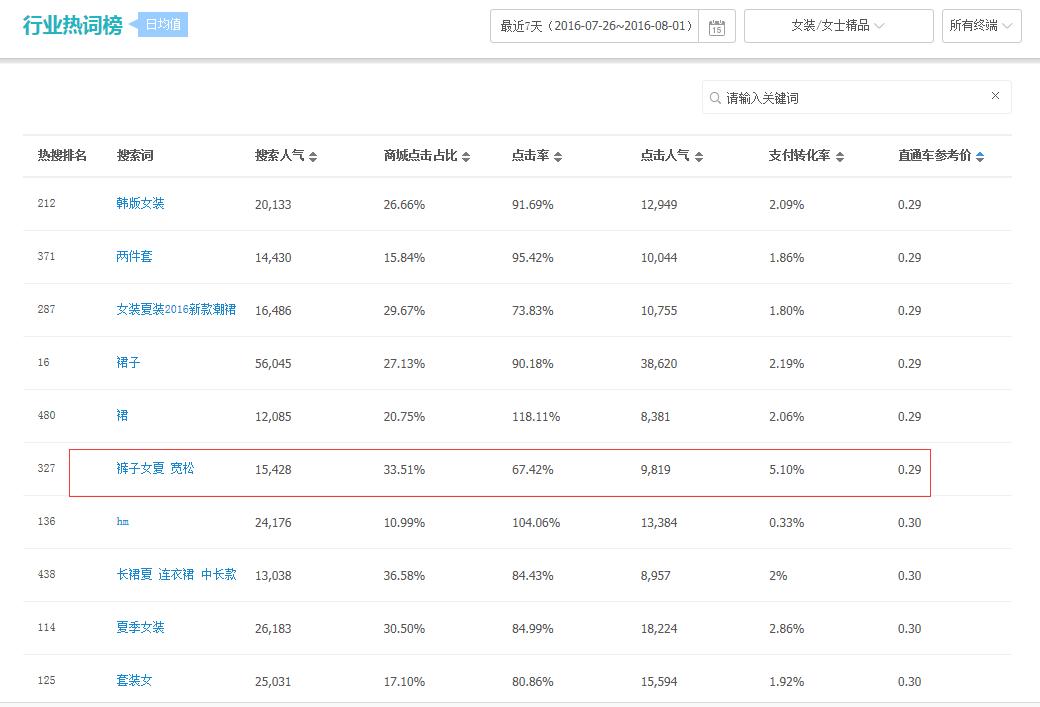Open the 女装/女士精品 category dropdown
1040x707 pixels.
click(x=838, y=25)
